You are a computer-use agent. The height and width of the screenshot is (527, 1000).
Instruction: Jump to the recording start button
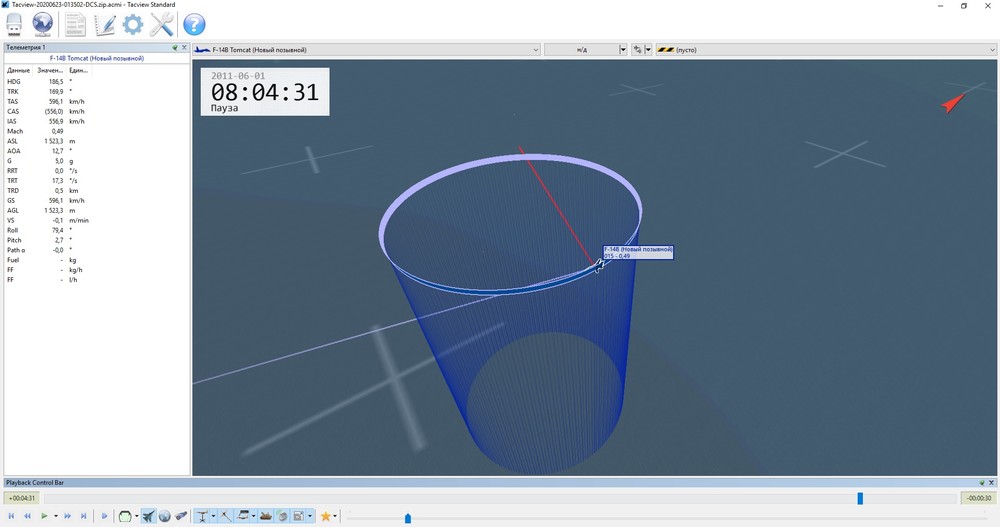click(x=12, y=516)
